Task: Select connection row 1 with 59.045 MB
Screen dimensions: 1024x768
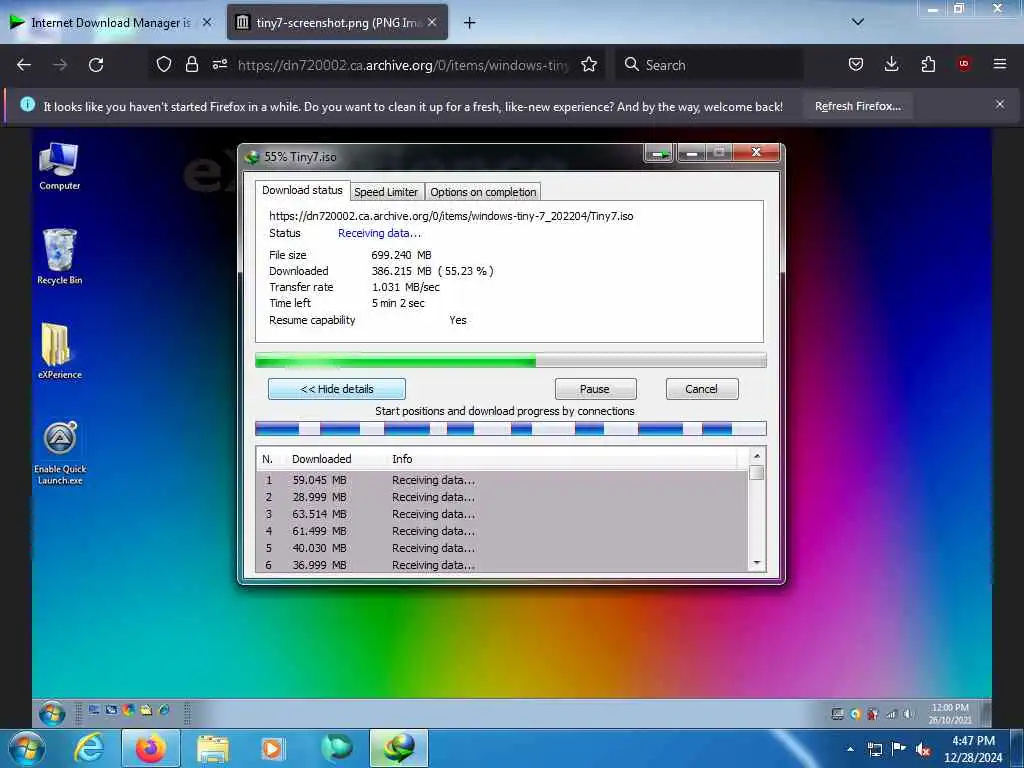Action: (x=502, y=480)
